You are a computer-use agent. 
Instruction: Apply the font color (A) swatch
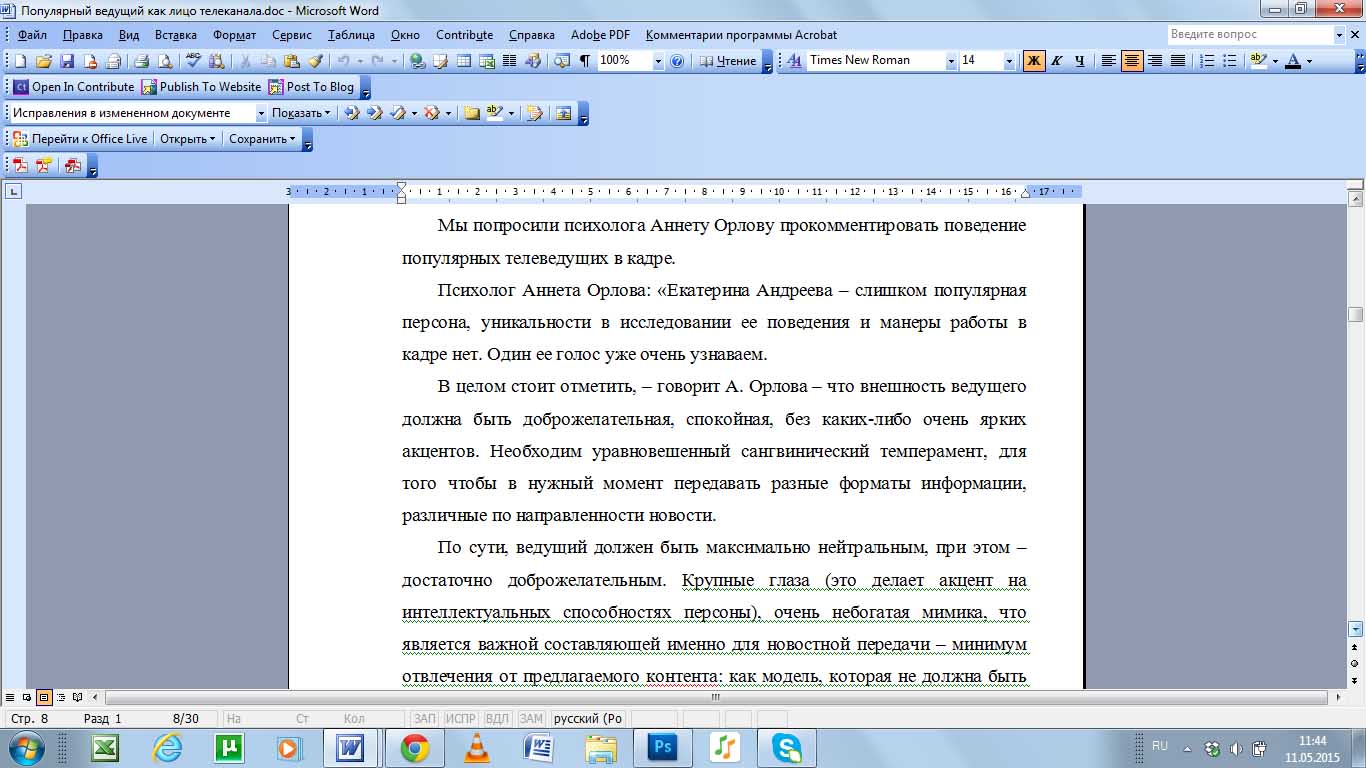[1293, 61]
